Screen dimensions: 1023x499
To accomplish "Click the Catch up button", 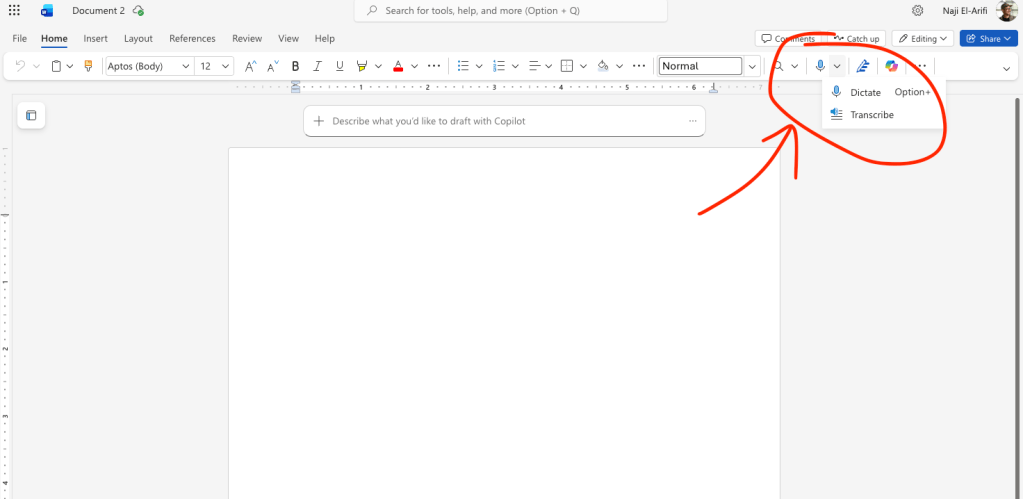I will (856, 38).
